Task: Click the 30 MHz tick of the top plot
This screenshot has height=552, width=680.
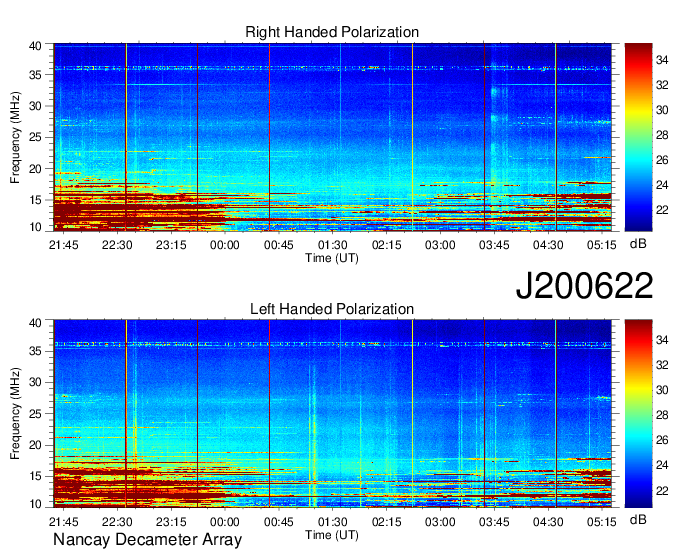Action: tap(35, 106)
